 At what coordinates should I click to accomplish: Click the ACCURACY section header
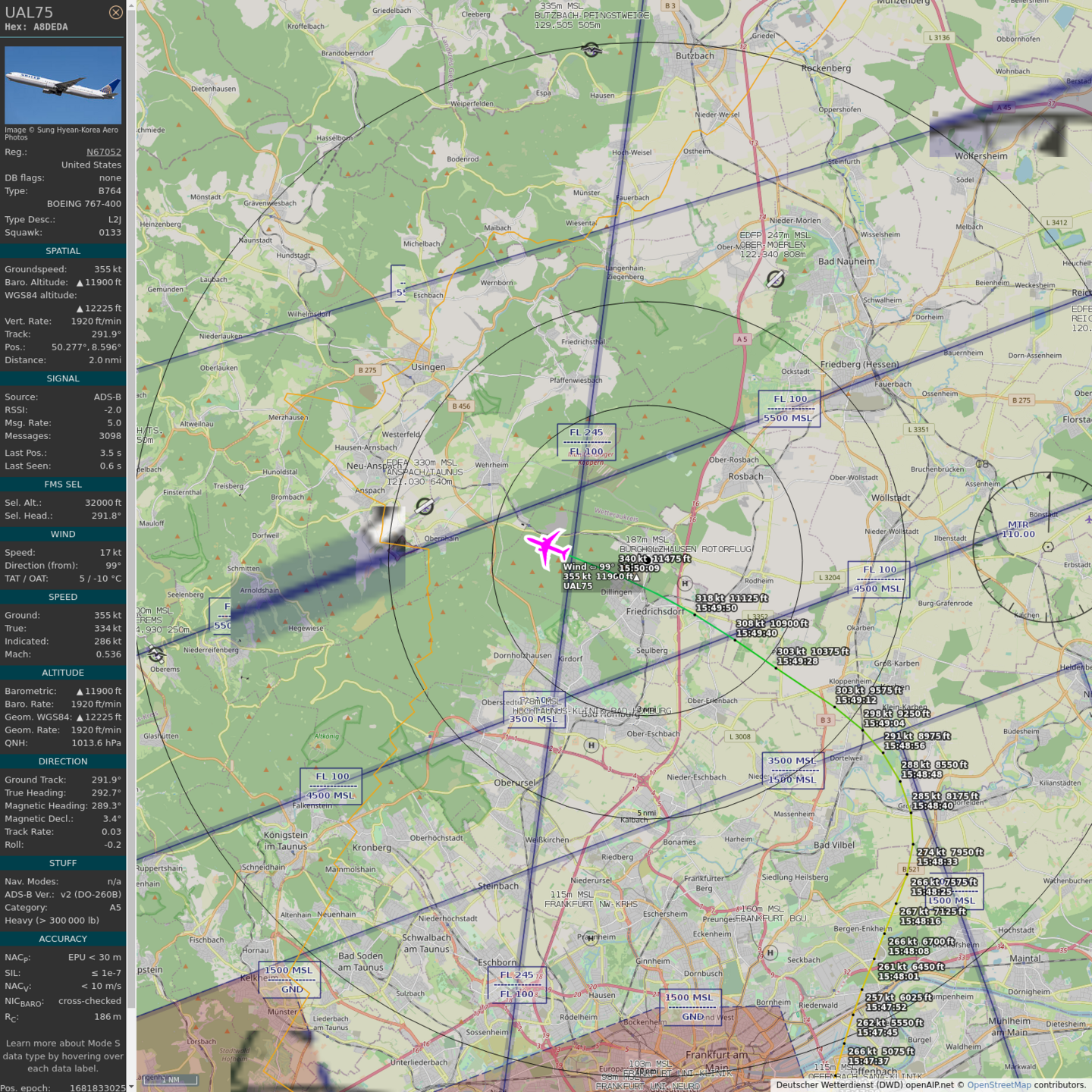click(x=63, y=939)
